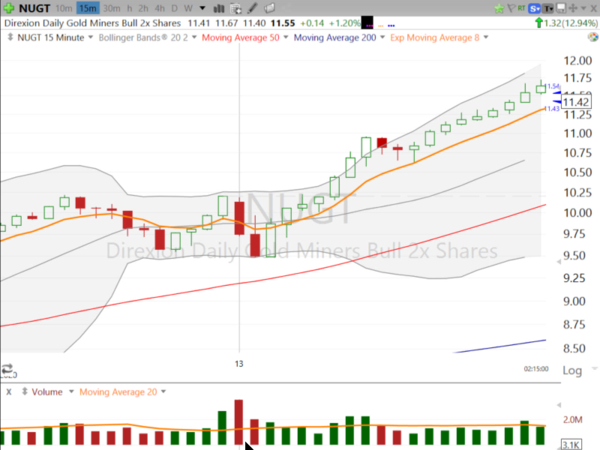Viewport: 600px width, 450px height.
Task: Click the black color swatch by price change
Action: (367, 23)
